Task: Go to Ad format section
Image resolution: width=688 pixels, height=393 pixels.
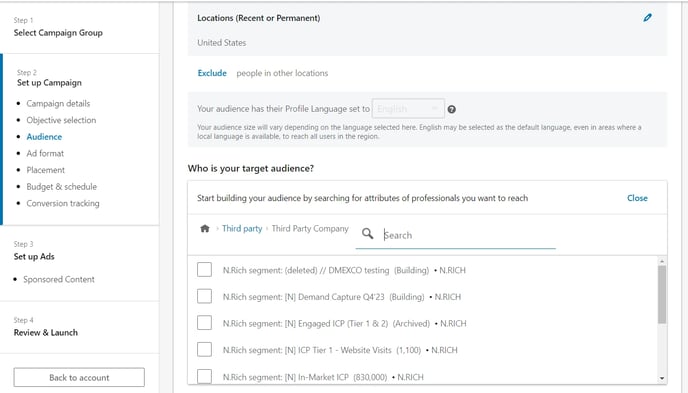Action: point(45,154)
